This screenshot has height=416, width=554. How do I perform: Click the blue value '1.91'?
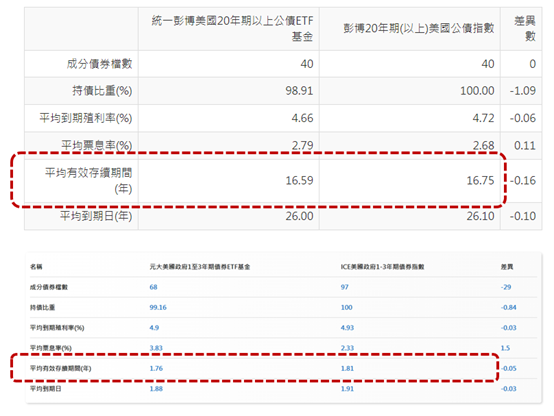(347, 389)
